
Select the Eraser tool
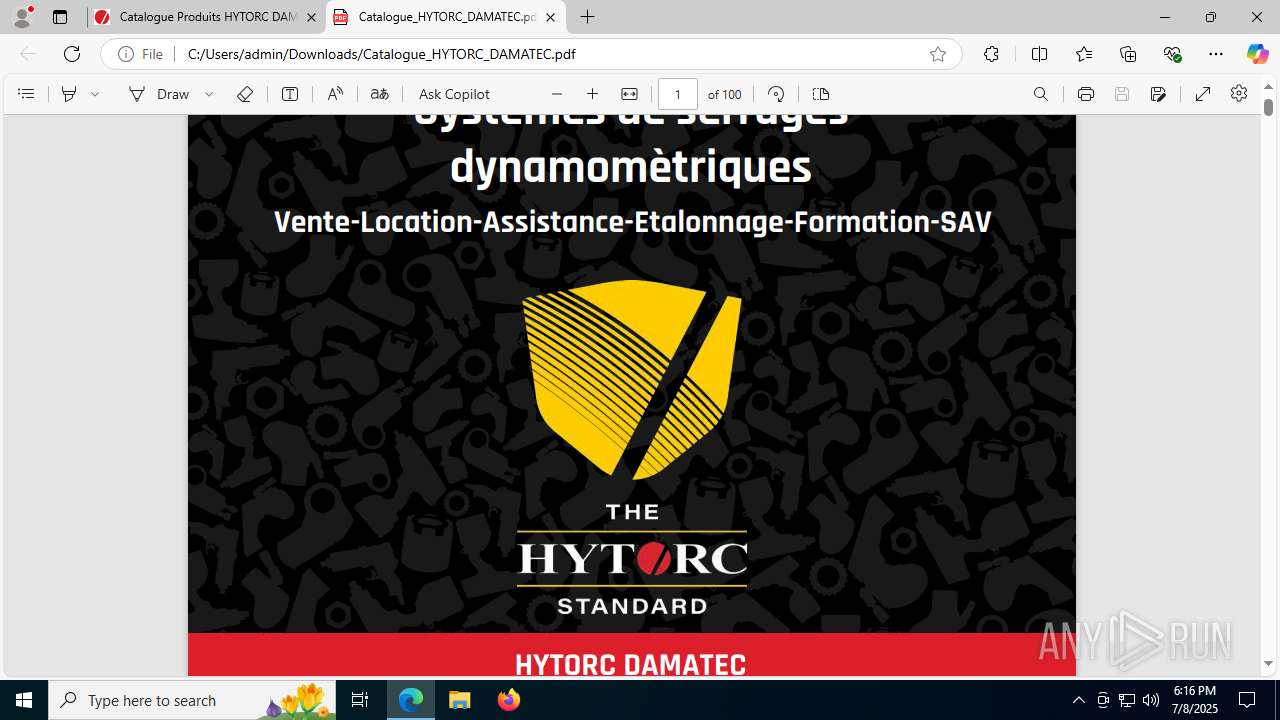(245, 94)
